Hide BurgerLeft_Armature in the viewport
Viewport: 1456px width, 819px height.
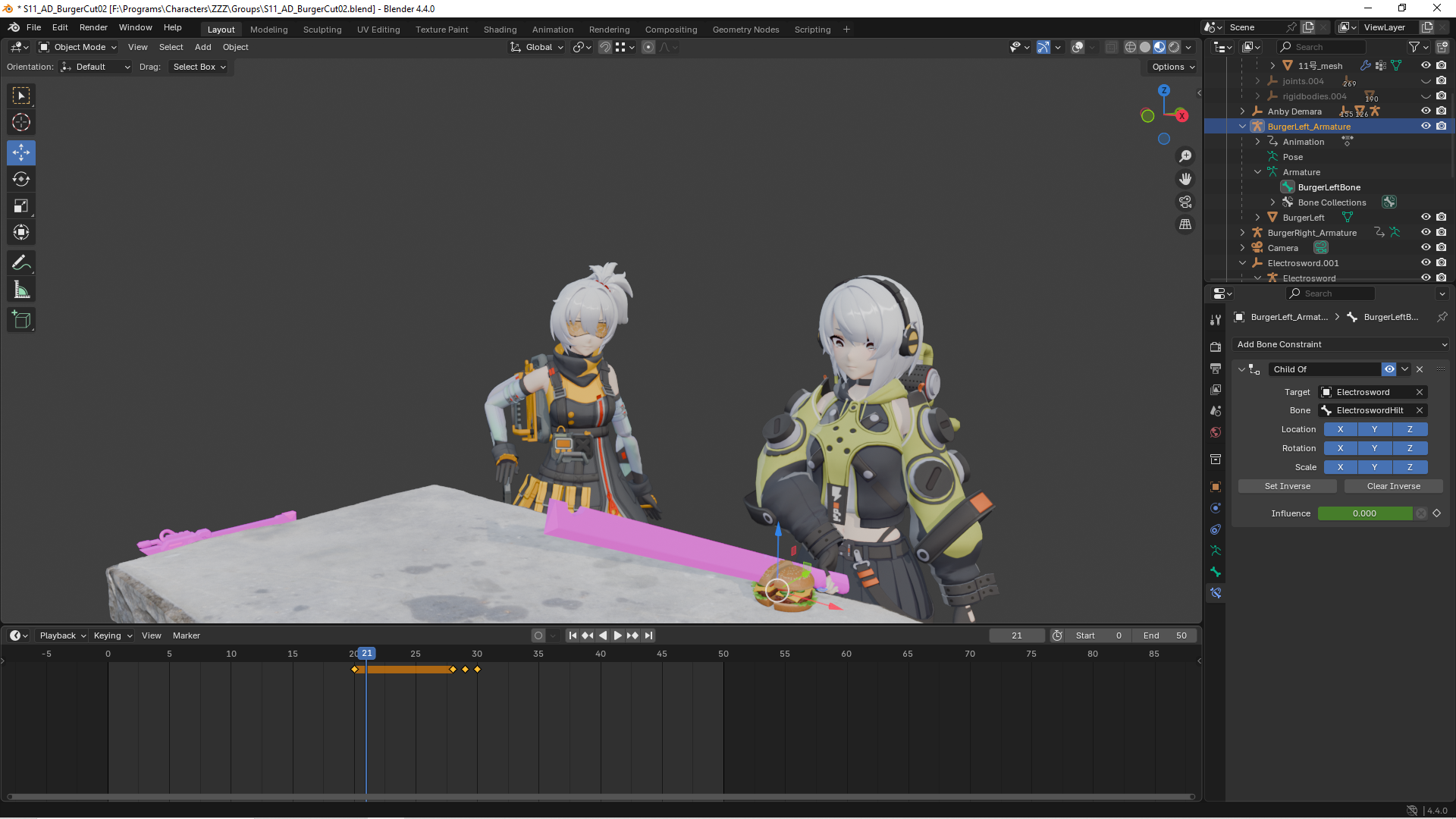(1426, 127)
